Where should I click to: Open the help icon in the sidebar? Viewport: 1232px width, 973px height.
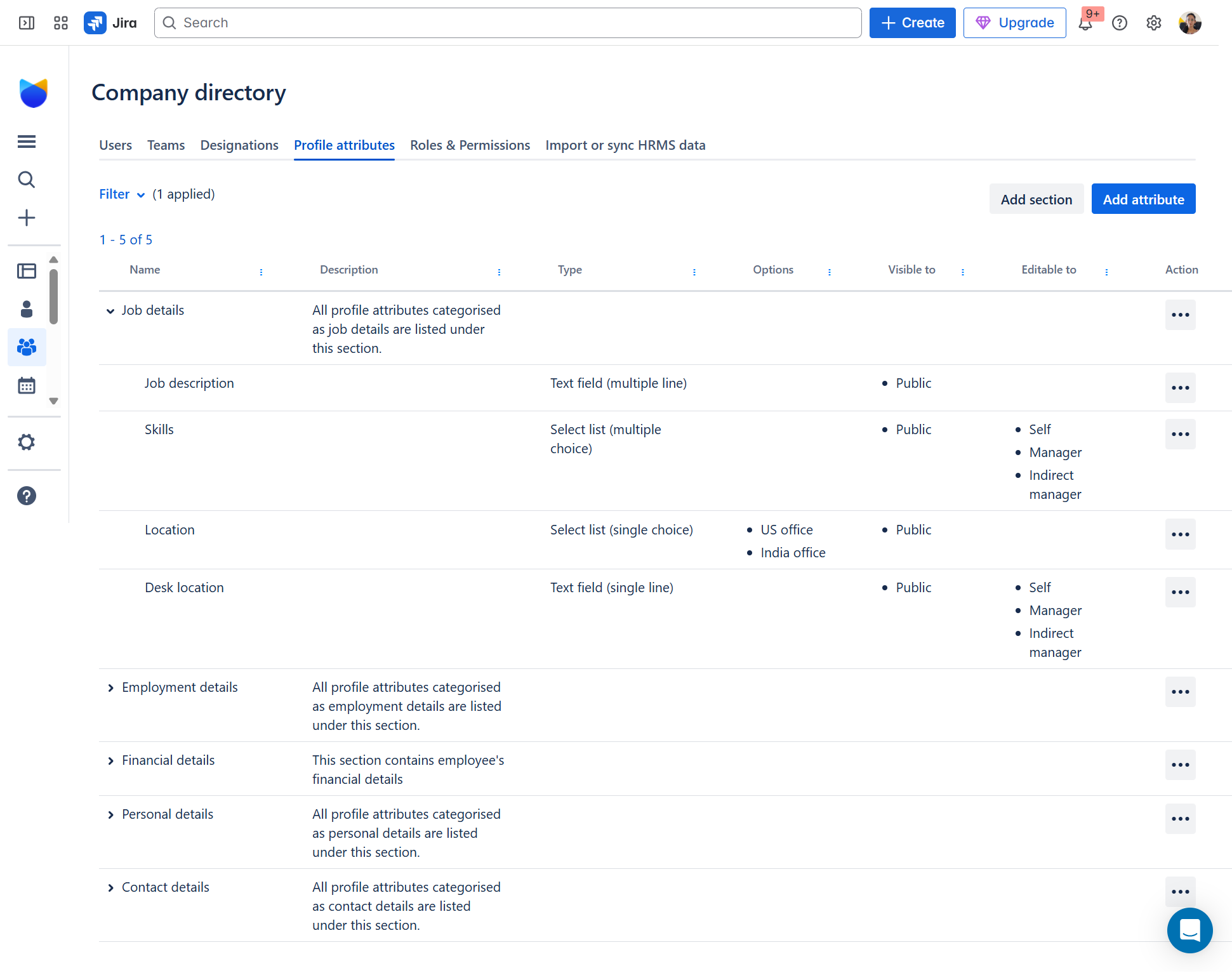(27, 496)
